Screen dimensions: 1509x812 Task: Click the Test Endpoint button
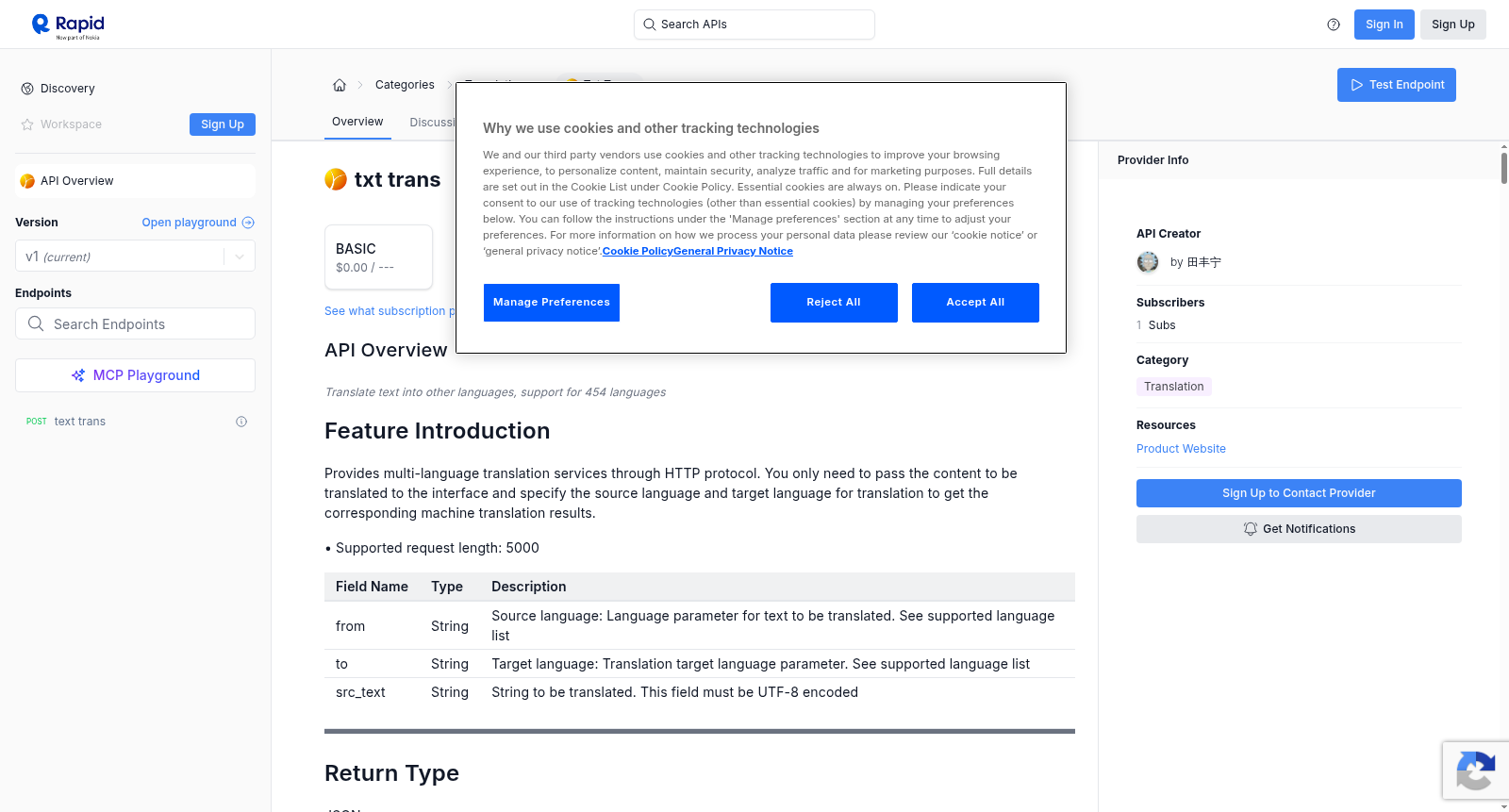pyautogui.click(x=1397, y=85)
